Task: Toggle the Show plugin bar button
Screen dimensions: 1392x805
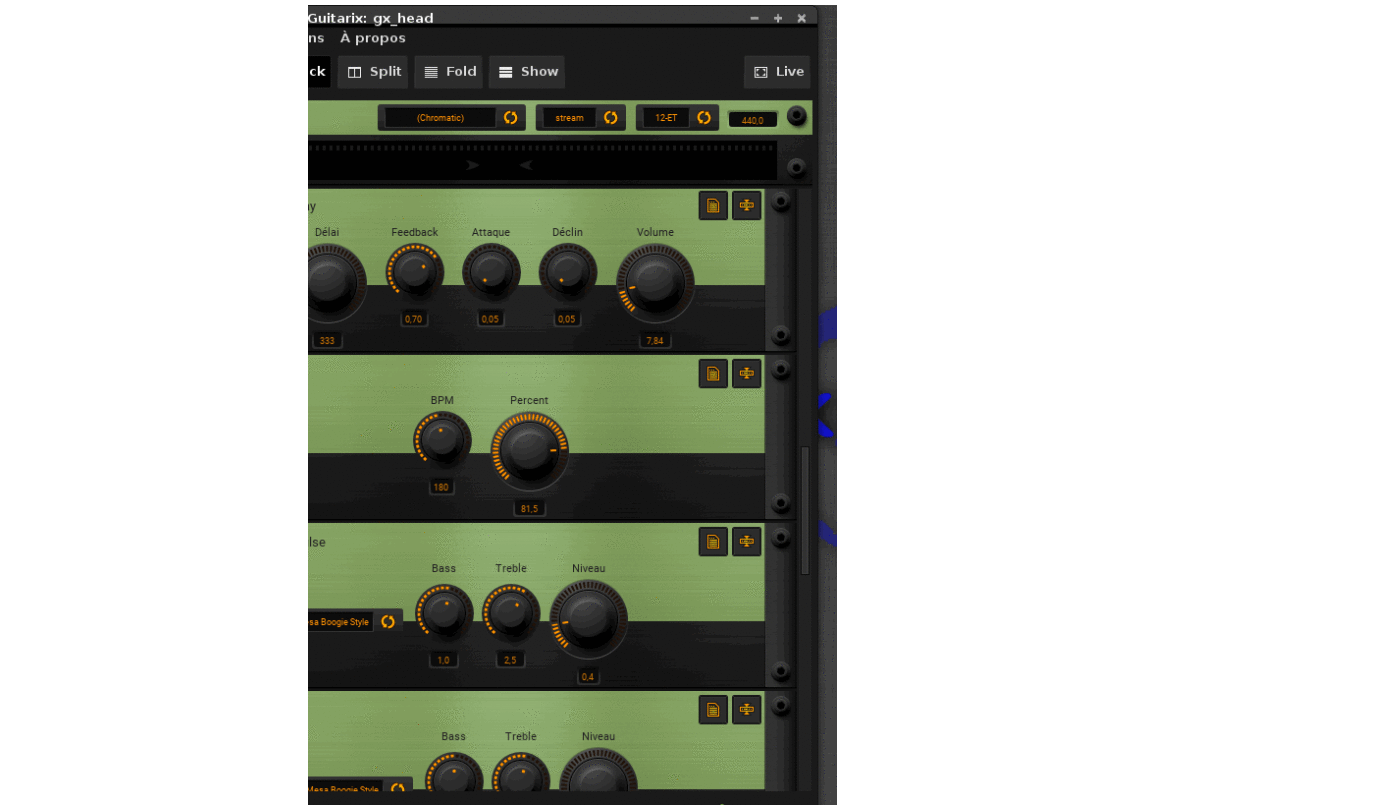Action: coord(528,72)
